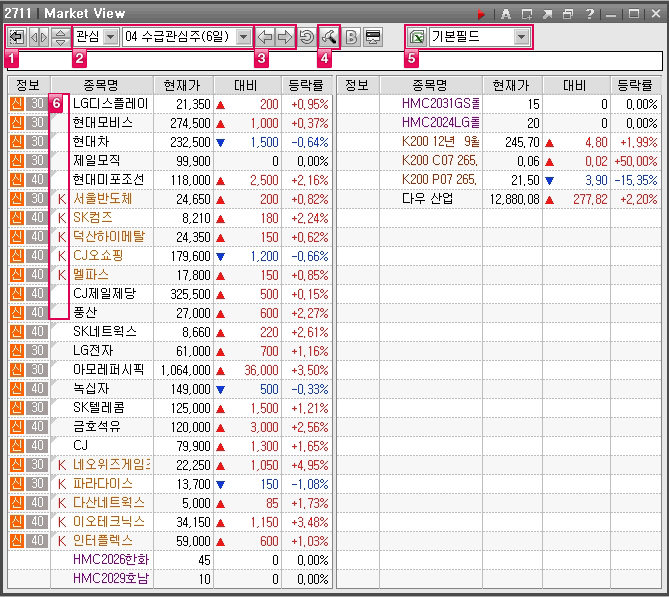Click the 30 badge on SK텔레콤 row

(x=37, y=408)
